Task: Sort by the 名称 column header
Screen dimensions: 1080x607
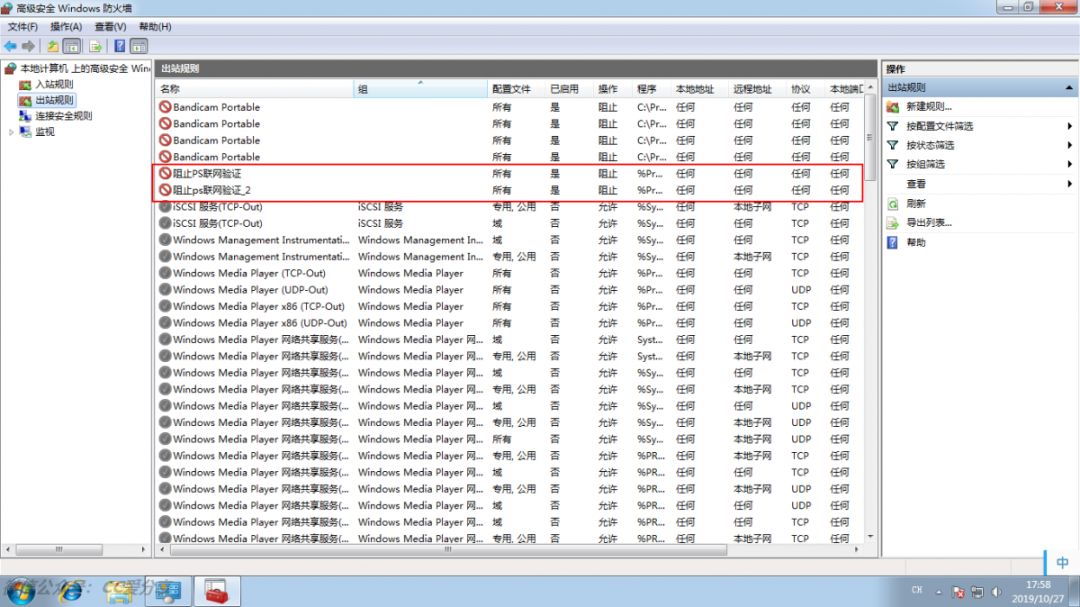Action: tap(253, 89)
